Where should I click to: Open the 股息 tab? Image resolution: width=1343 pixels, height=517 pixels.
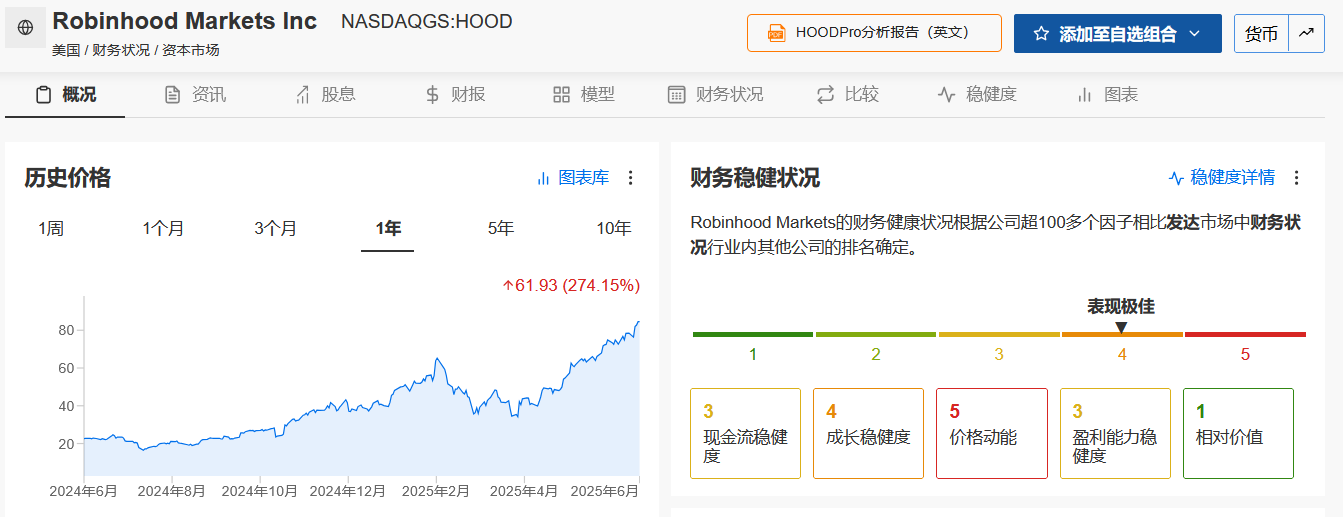coord(325,95)
